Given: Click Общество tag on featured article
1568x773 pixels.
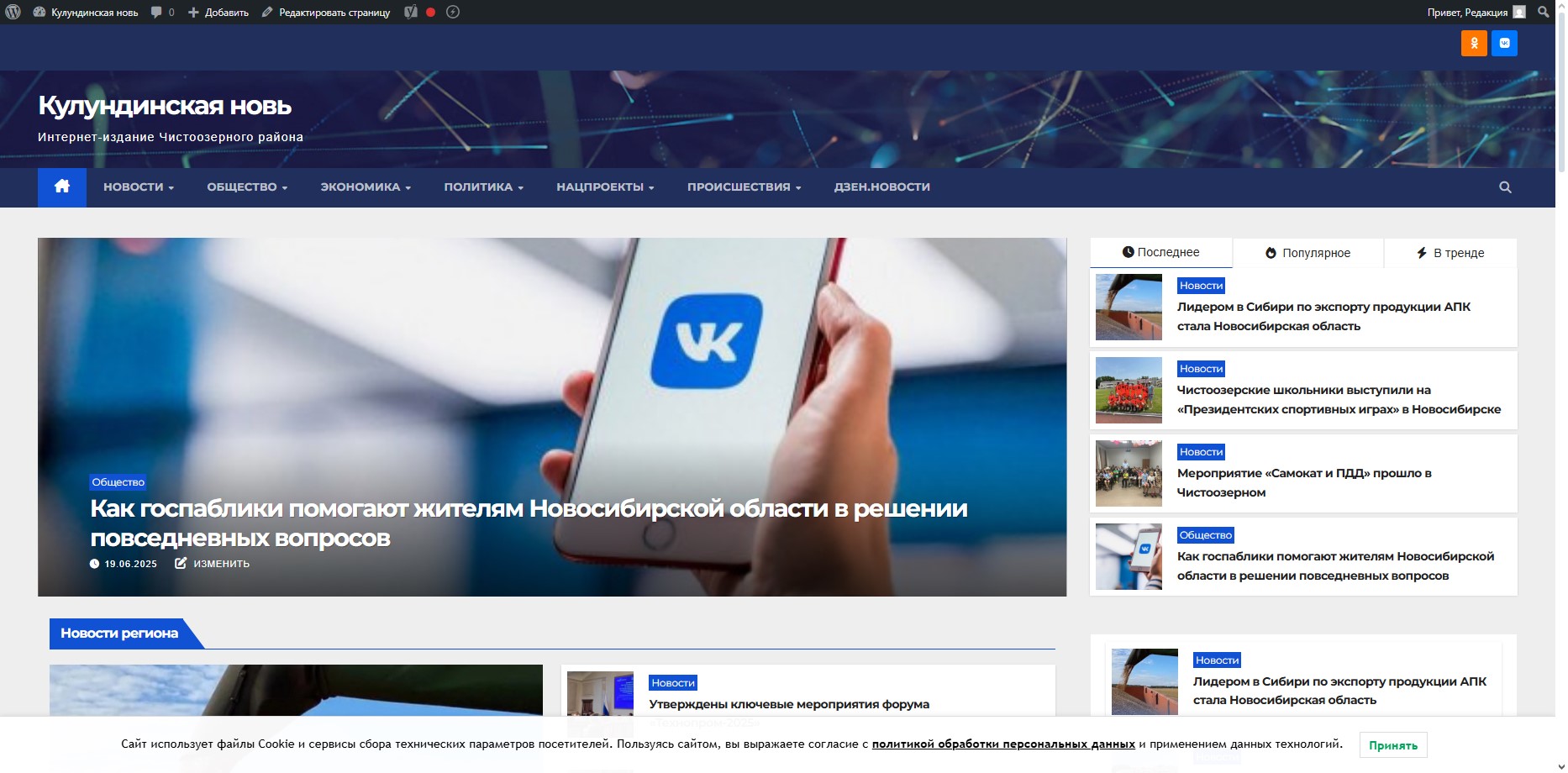Looking at the screenshot, I should coord(118,482).
